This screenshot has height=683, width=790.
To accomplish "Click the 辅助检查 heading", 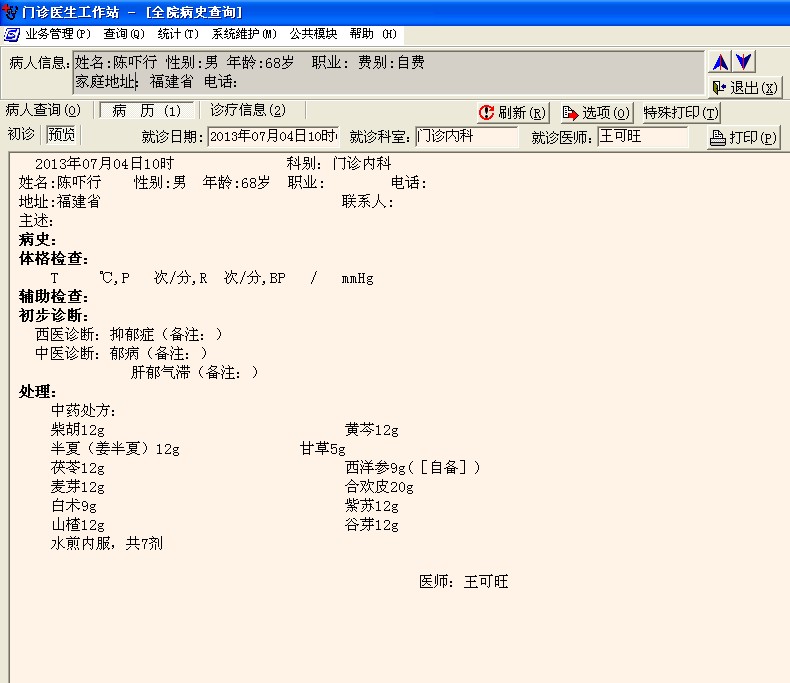I will [x=53, y=296].
